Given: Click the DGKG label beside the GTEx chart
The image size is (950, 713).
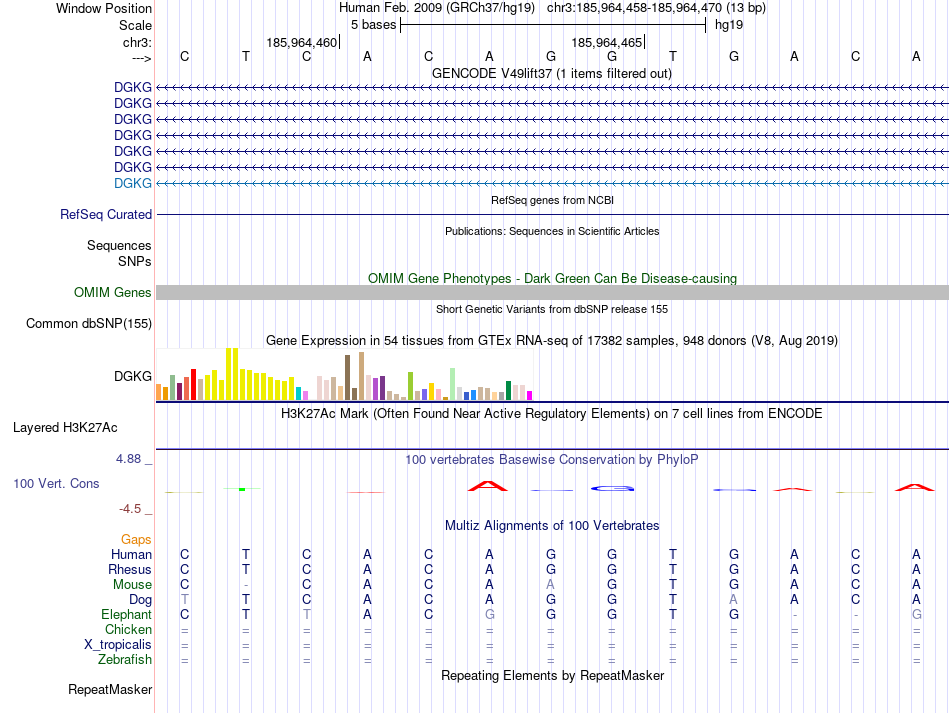Looking at the screenshot, I should coord(133,376).
